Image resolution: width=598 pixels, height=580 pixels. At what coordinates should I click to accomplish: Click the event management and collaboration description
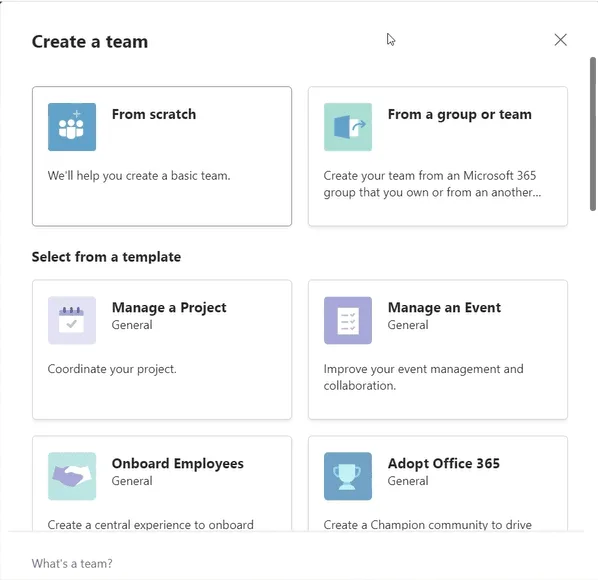(x=423, y=377)
